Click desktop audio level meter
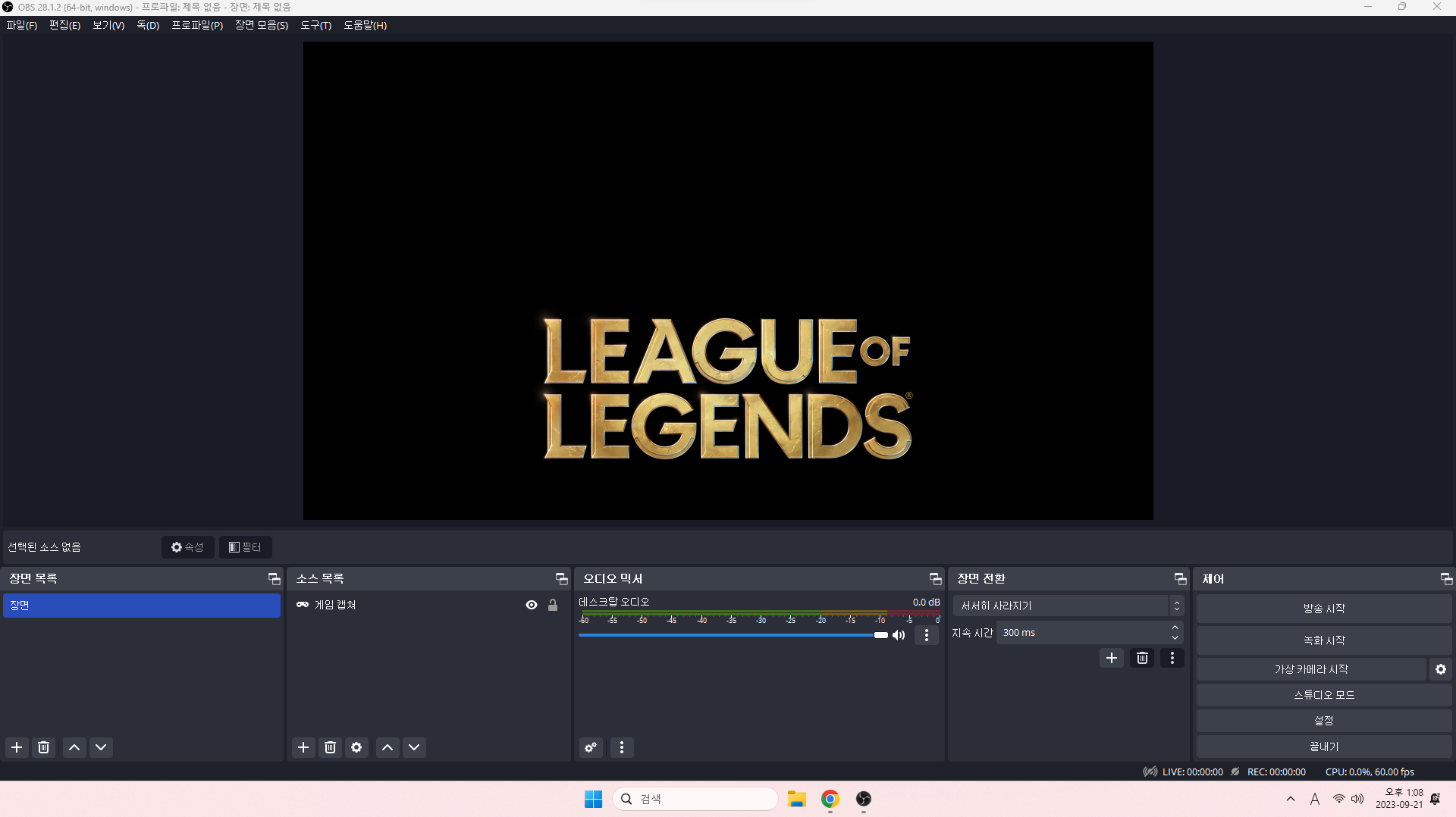Viewport: 1456px width, 817px height. (760, 614)
